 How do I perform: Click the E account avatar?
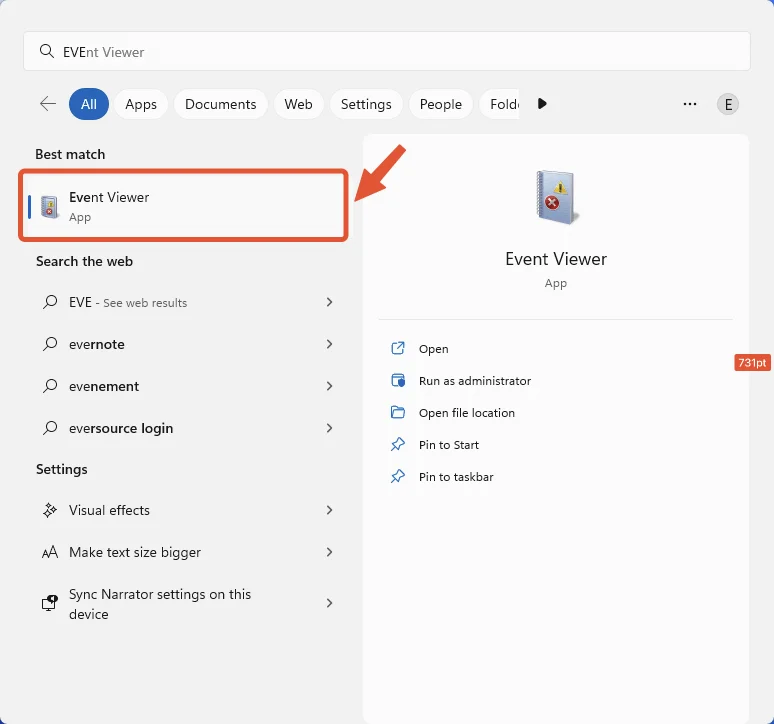click(x=728, y=104)
